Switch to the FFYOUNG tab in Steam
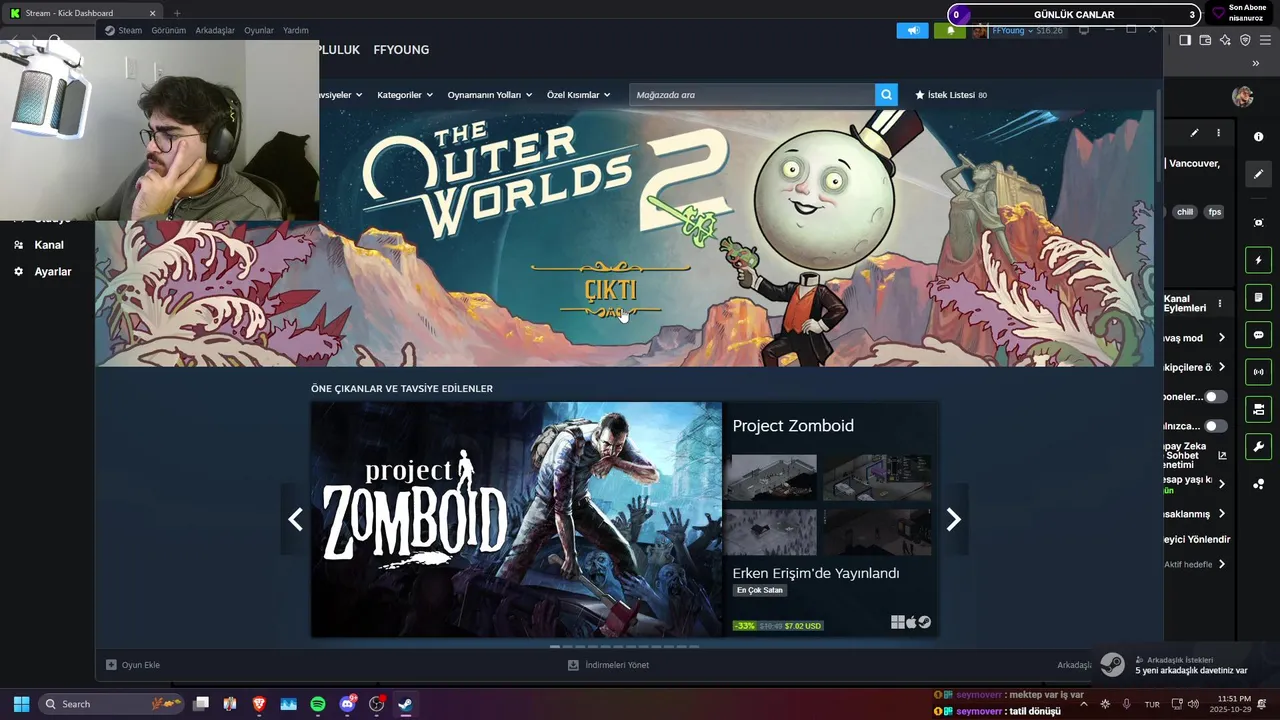 (x=401, y=50)
